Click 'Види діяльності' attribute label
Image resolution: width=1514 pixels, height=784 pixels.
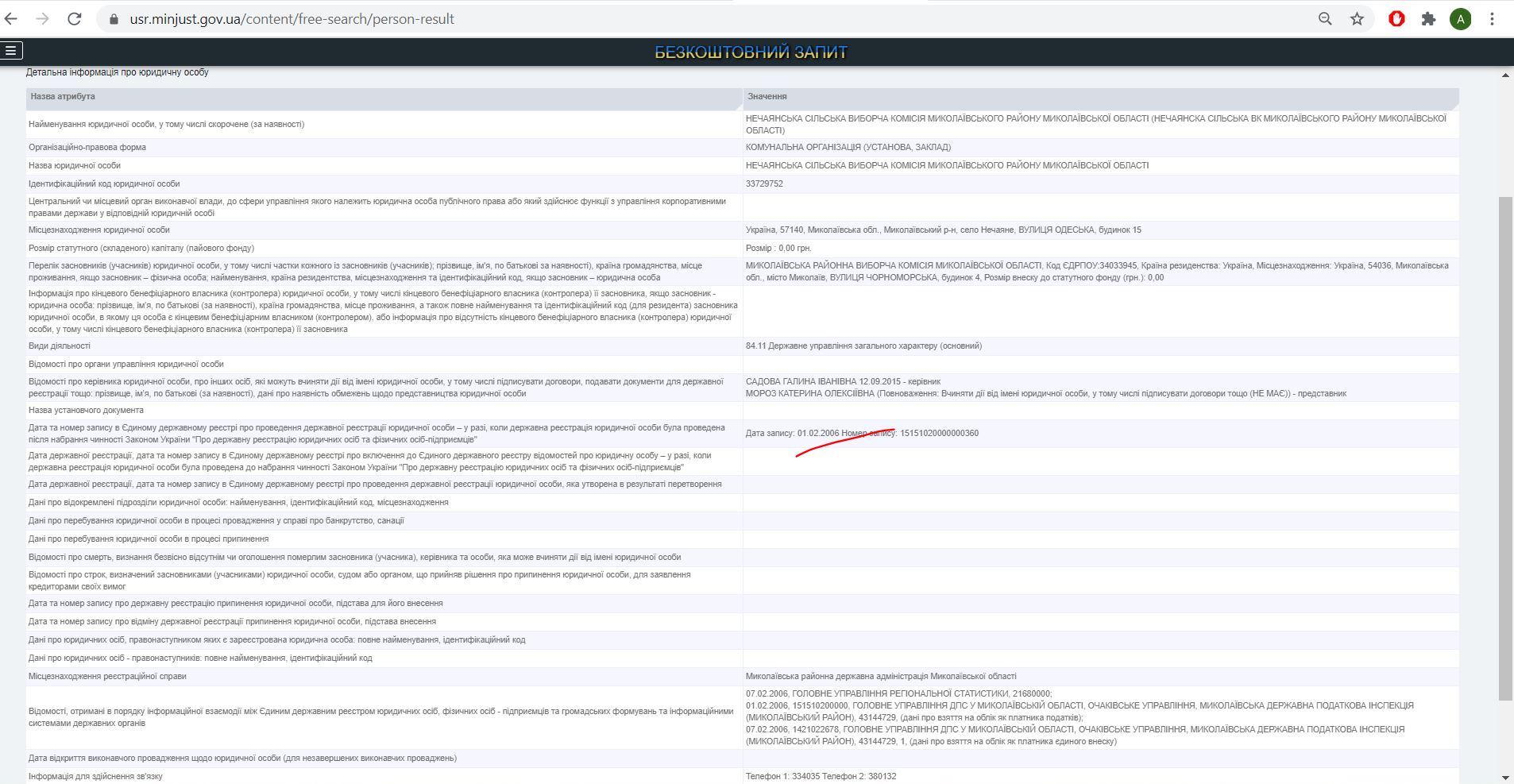[x=60, y=346]
